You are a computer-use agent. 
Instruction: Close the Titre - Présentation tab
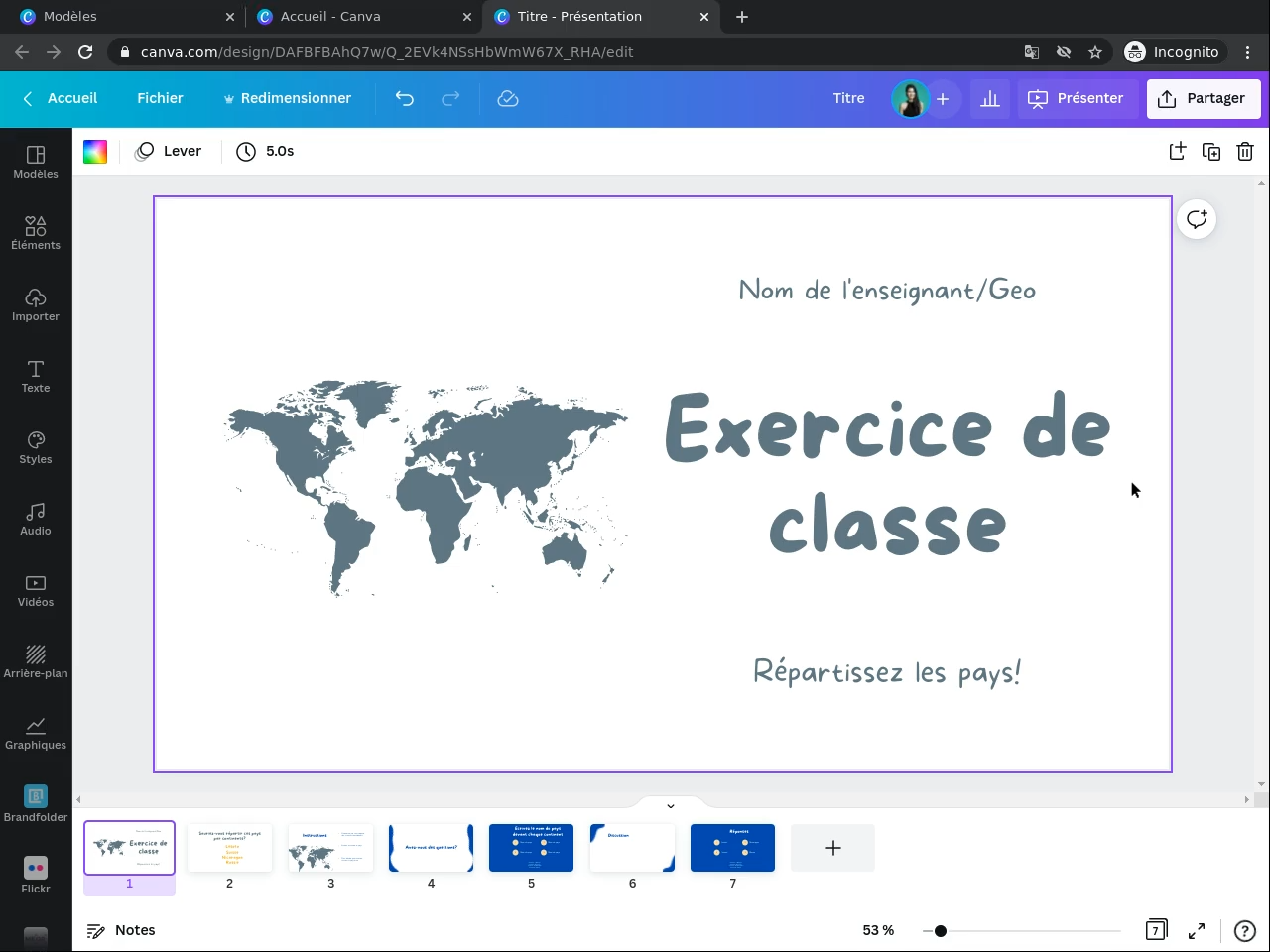pyautogui.click(x=704, y=16)
